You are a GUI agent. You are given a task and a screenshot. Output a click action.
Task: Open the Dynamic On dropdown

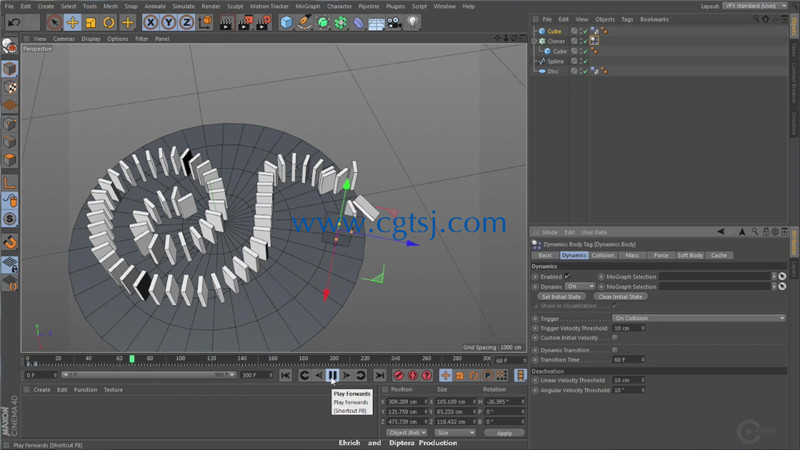(x=580, y=287)
